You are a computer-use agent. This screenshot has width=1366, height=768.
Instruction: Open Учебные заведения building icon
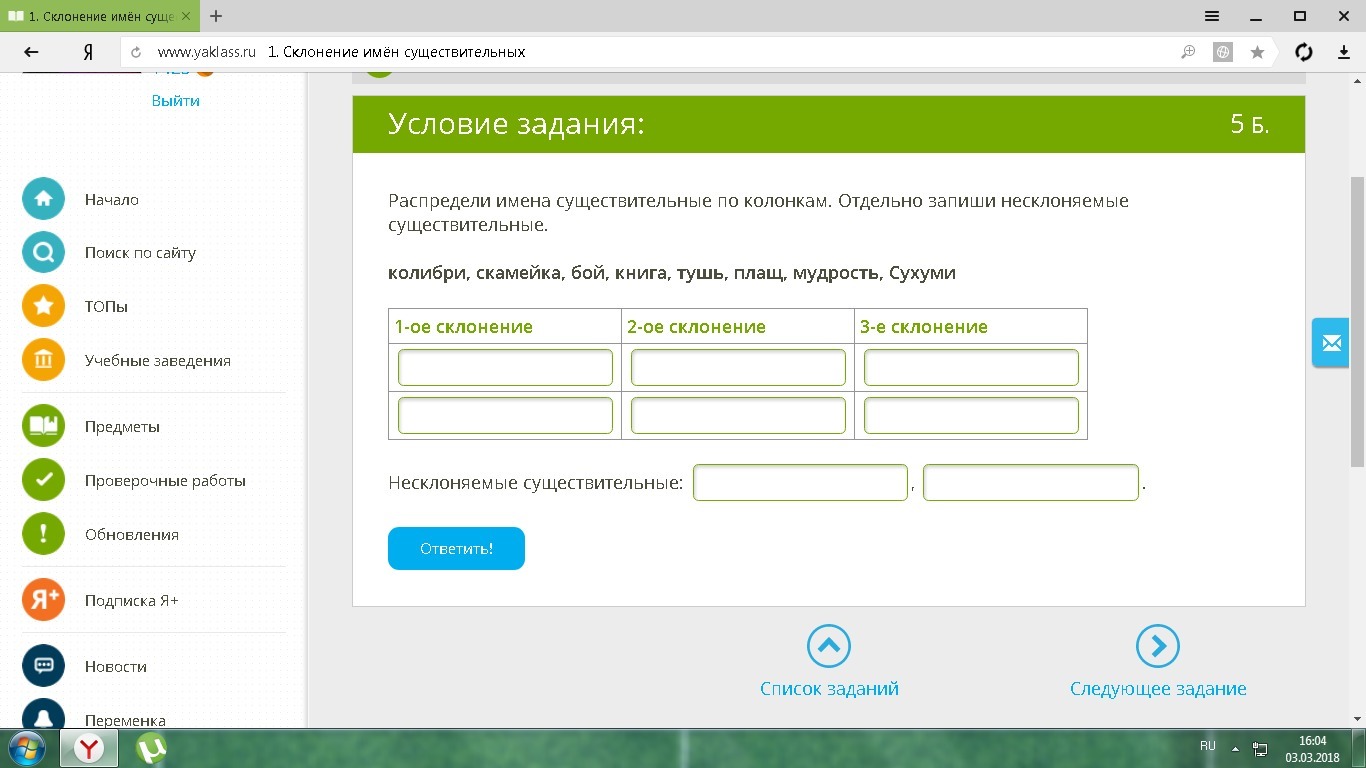[43, 361]
